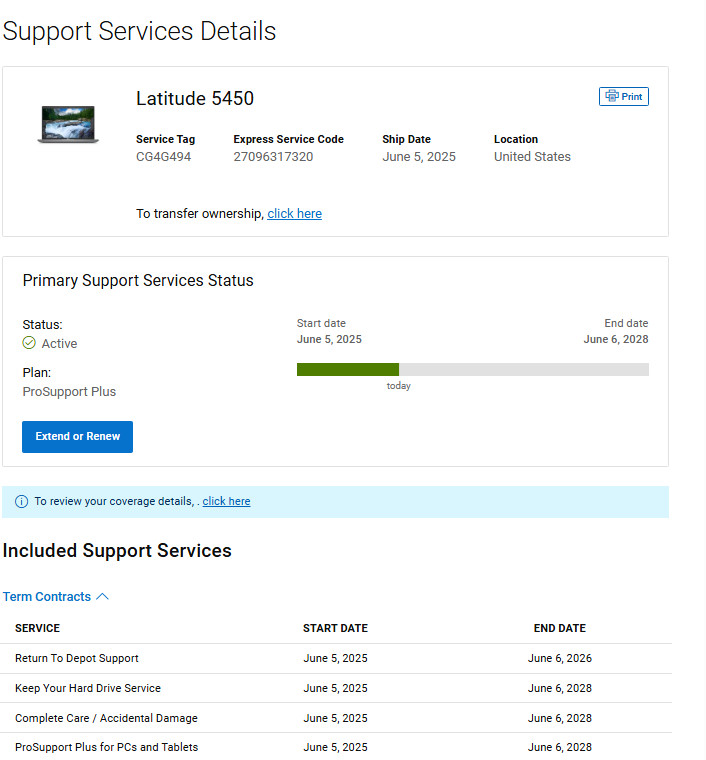The width and height of the screenshot is (706, 760).
Task: Click the Express Service Code number
Action: click(x=273, y=157)
